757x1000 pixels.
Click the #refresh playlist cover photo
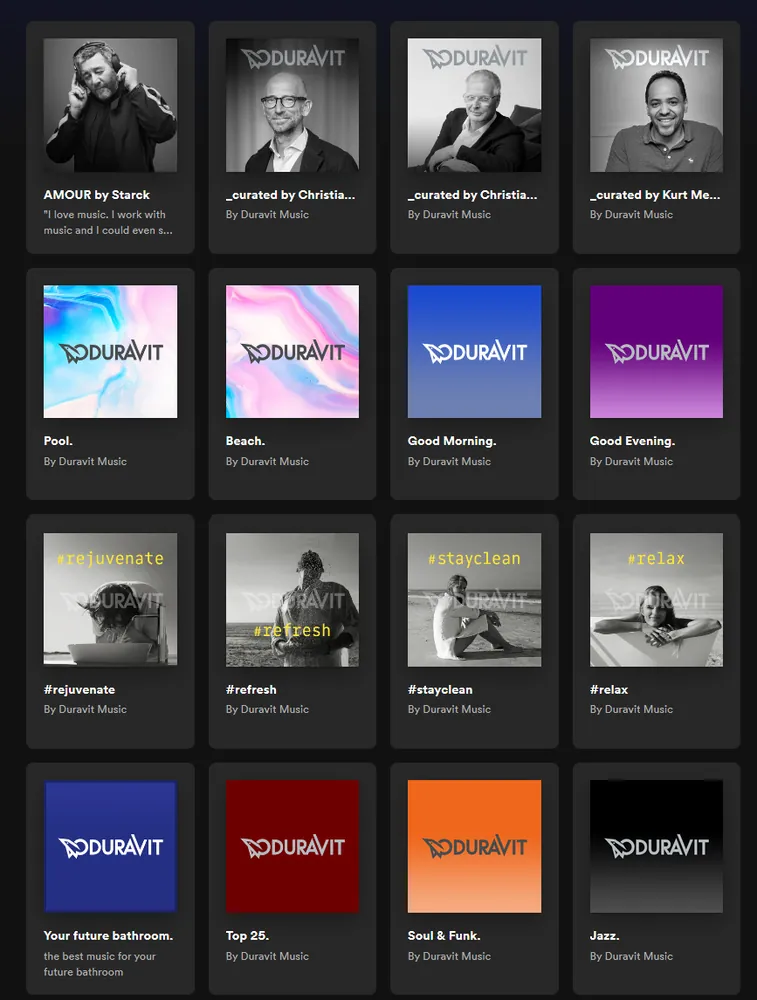coord(292,599)
